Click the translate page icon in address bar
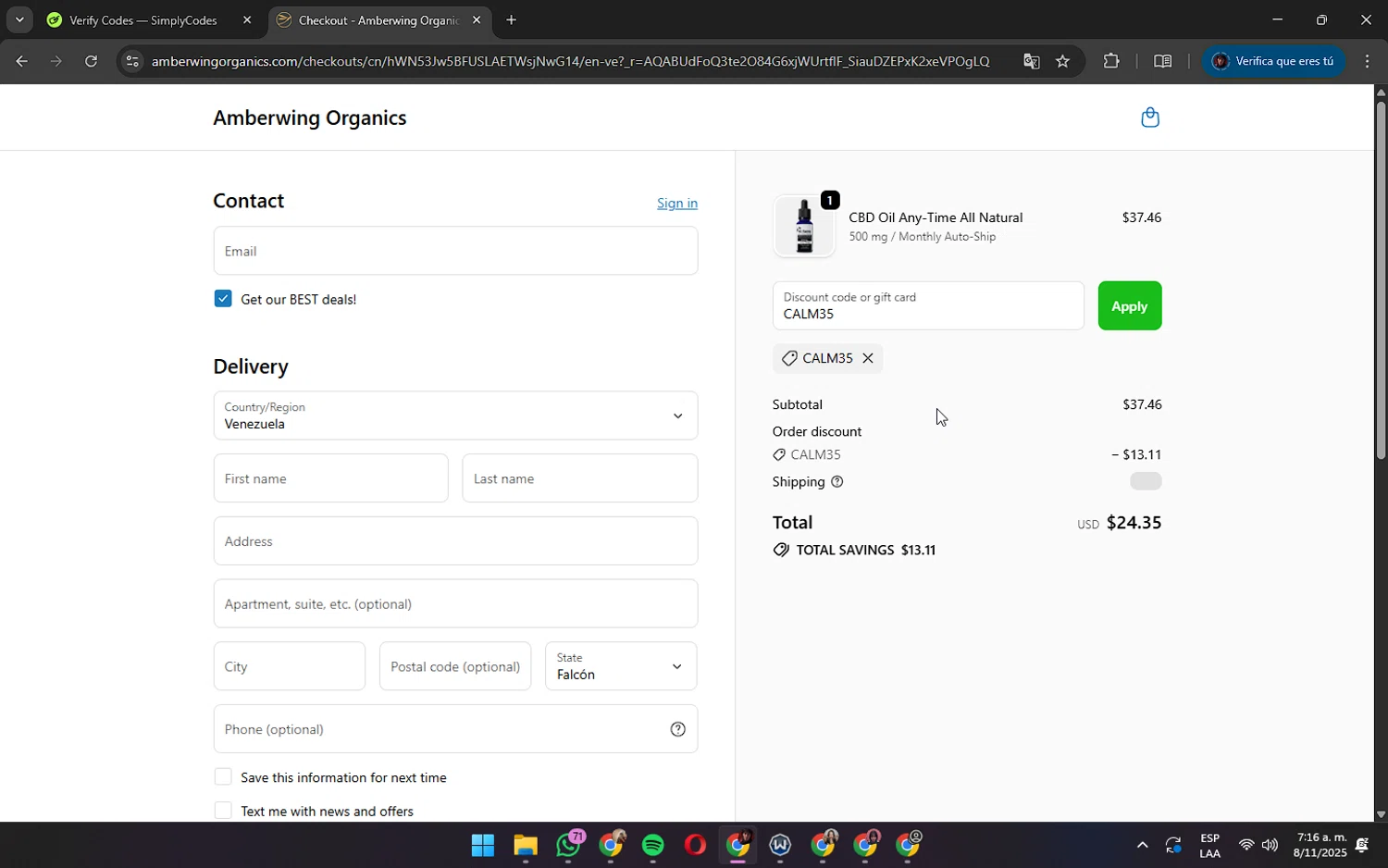 1031,61
